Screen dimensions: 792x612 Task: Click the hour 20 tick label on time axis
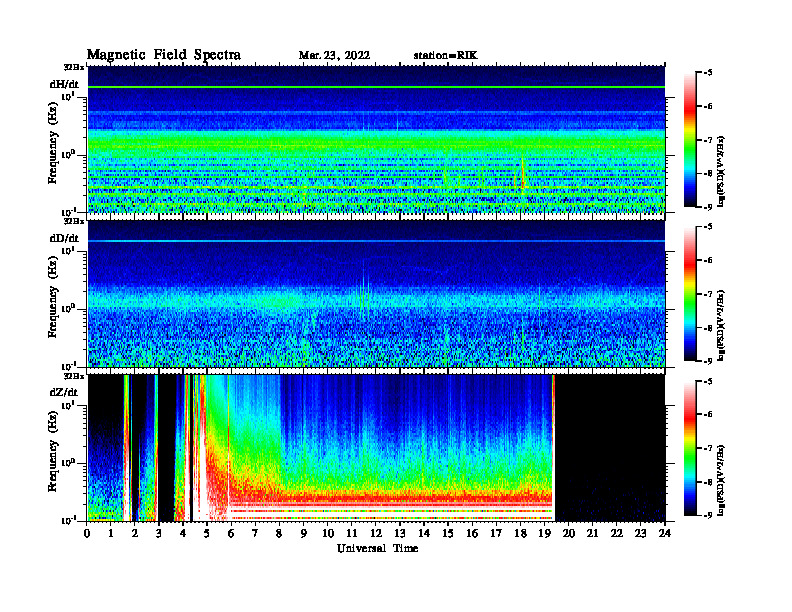pyautogui.click(x=568, y=533)
